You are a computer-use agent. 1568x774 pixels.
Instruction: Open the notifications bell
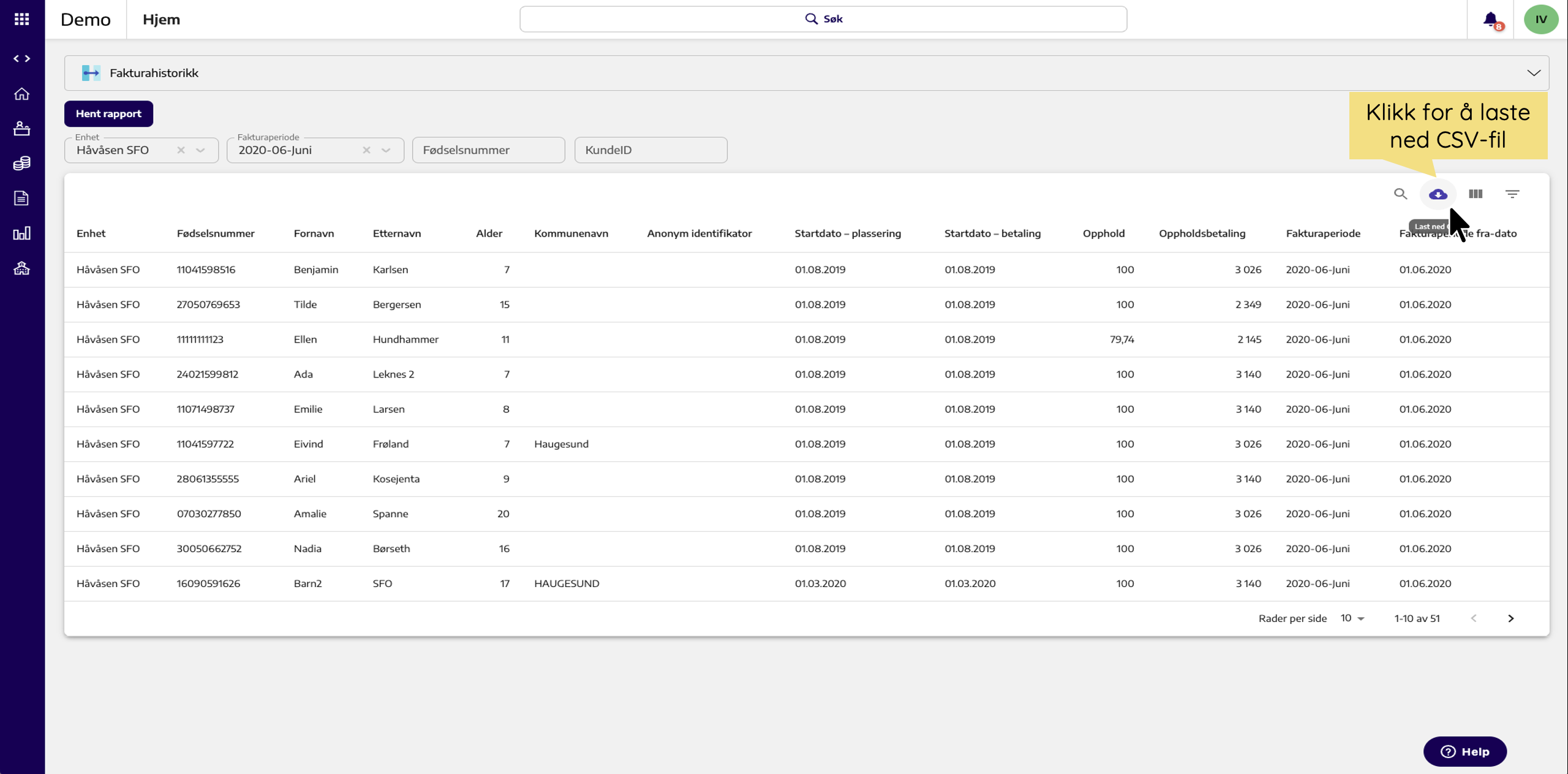click(x=1491, y=20)
